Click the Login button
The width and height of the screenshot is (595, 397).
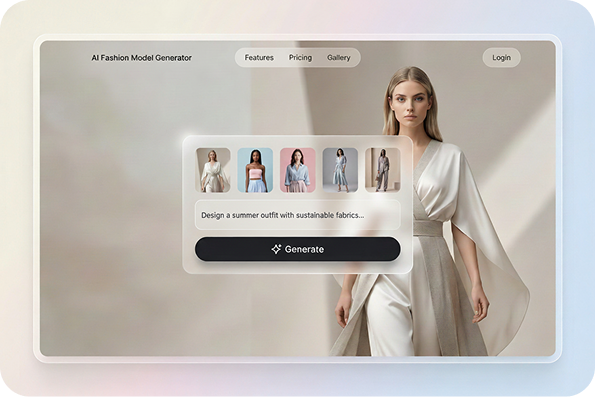[501, 58]
